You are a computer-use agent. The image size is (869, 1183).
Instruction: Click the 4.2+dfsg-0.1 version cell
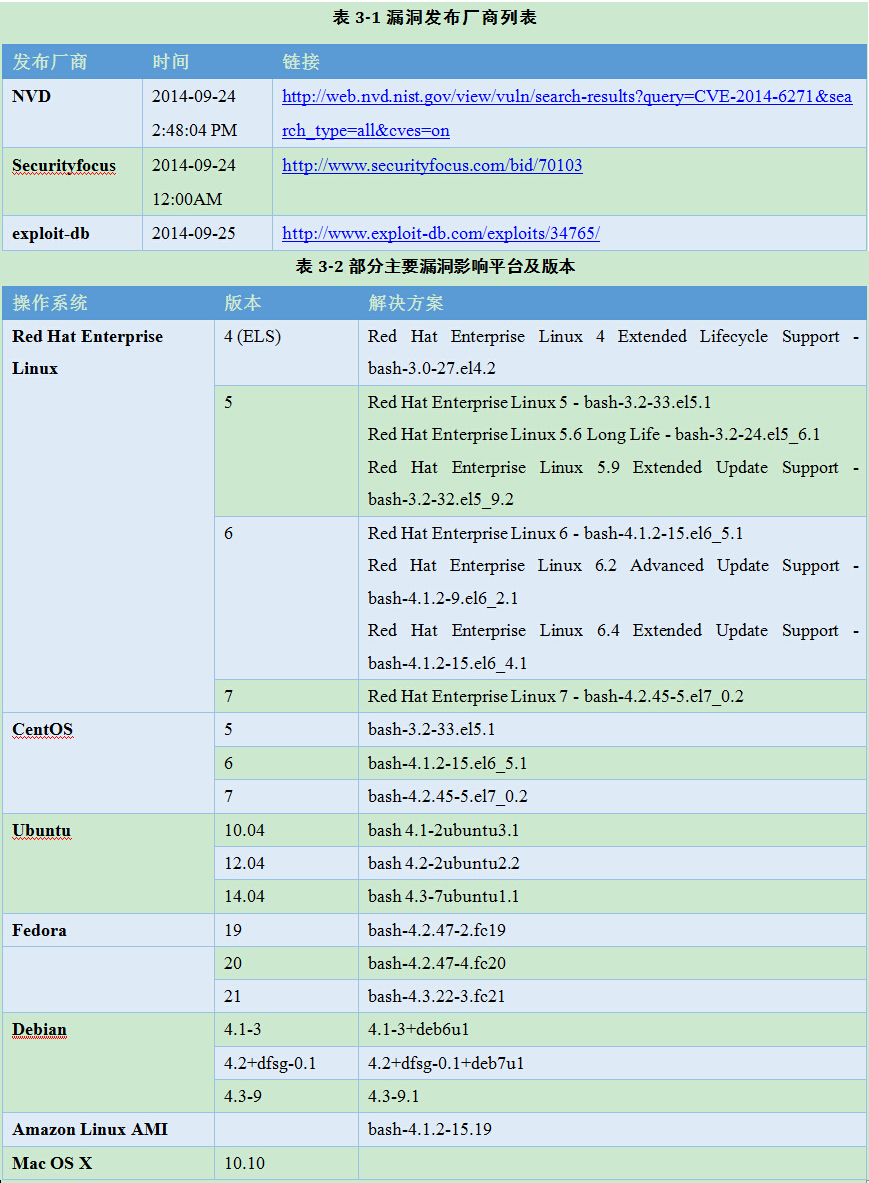click(x=287, y=1063)
